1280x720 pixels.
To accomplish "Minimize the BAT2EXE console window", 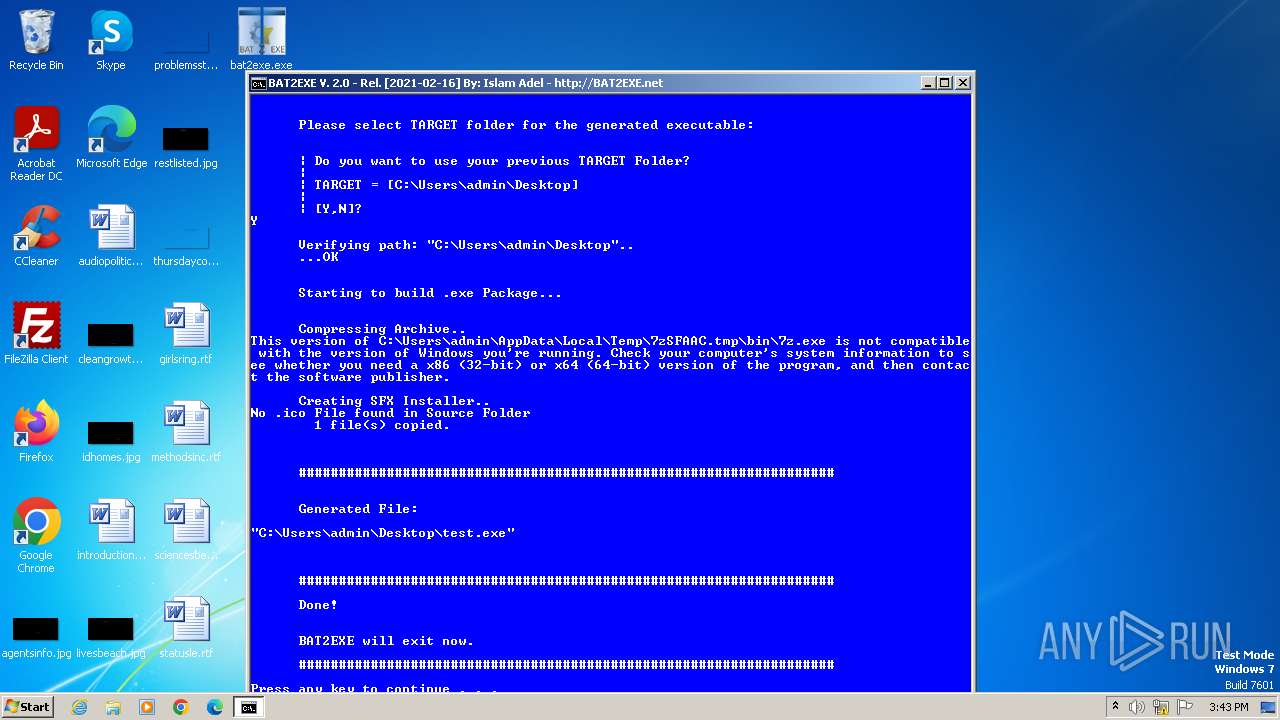I will tap(927, 83).
